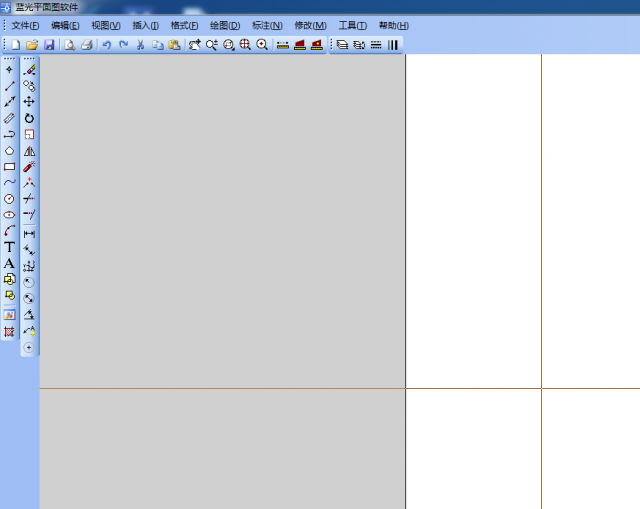Viewport: 640px width, 509px height.
Task: Select the Mirror tool
Action: tap(29, 151)
